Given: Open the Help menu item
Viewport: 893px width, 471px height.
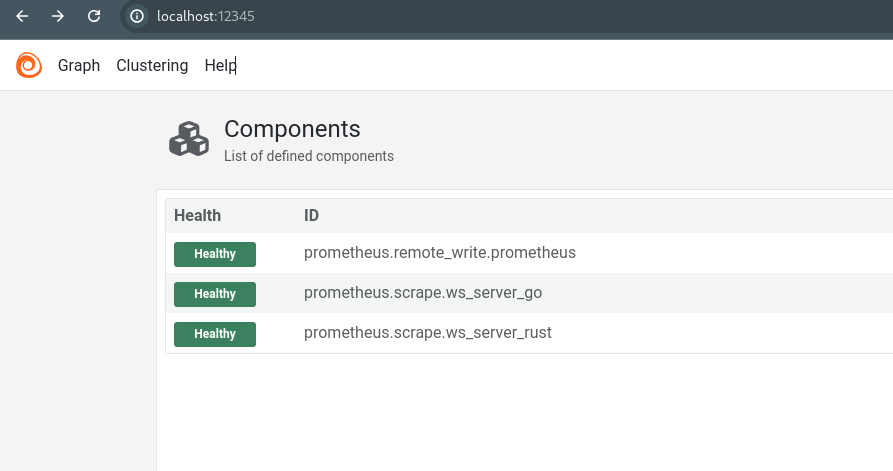Looking at the screenshot, I should (220, 65).
